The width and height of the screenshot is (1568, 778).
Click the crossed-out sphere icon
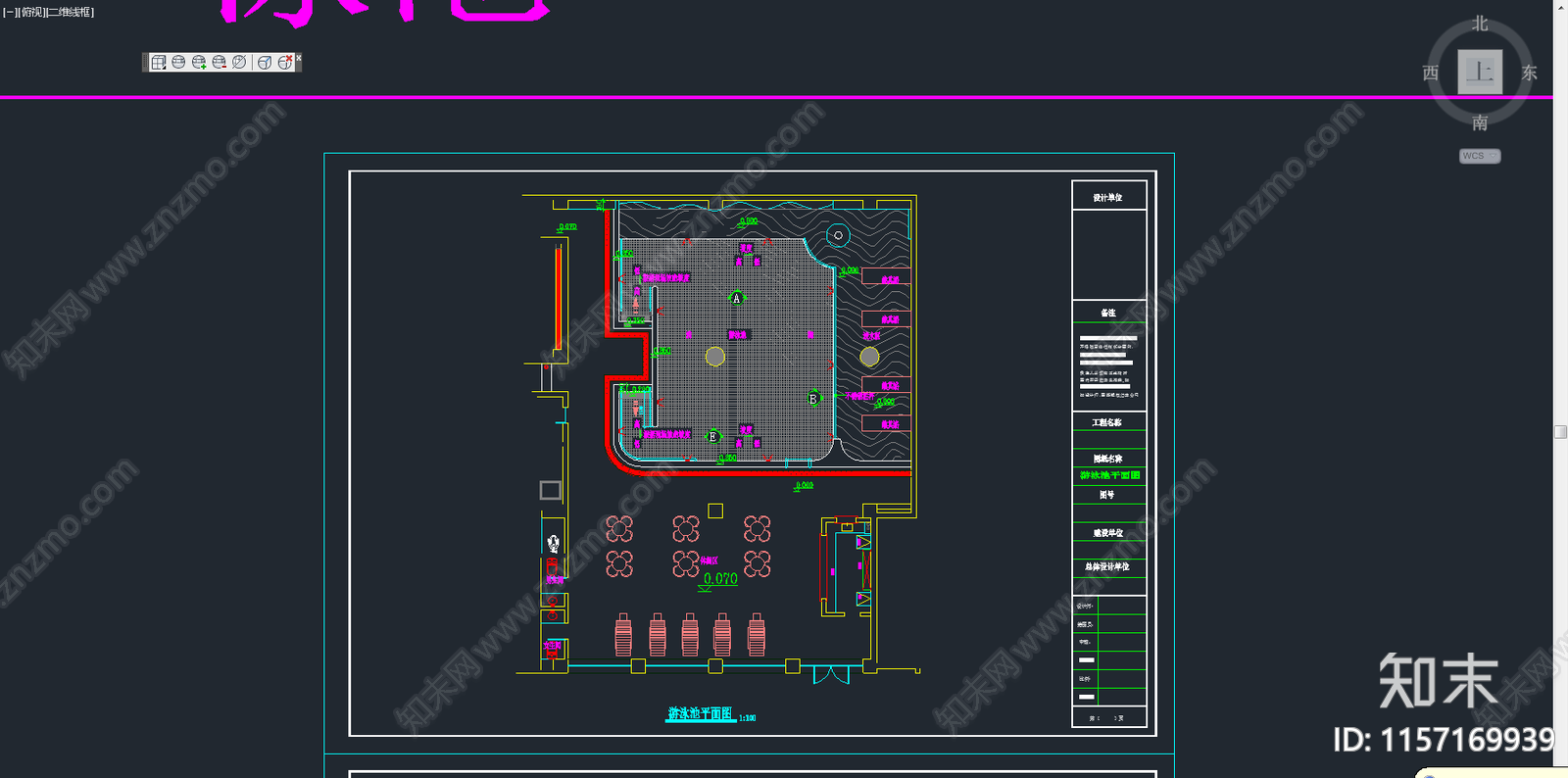[x=239, y=62]
